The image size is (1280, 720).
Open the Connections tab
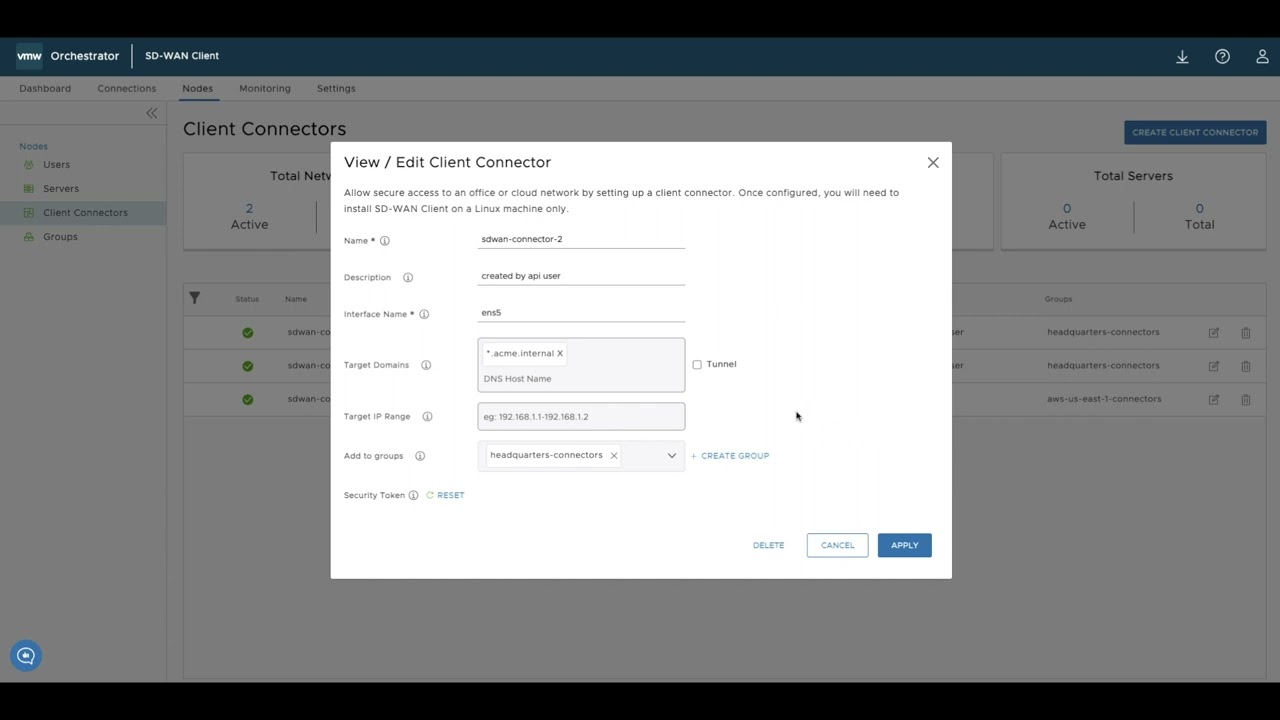pyautogui.click(x=126, y=88)
